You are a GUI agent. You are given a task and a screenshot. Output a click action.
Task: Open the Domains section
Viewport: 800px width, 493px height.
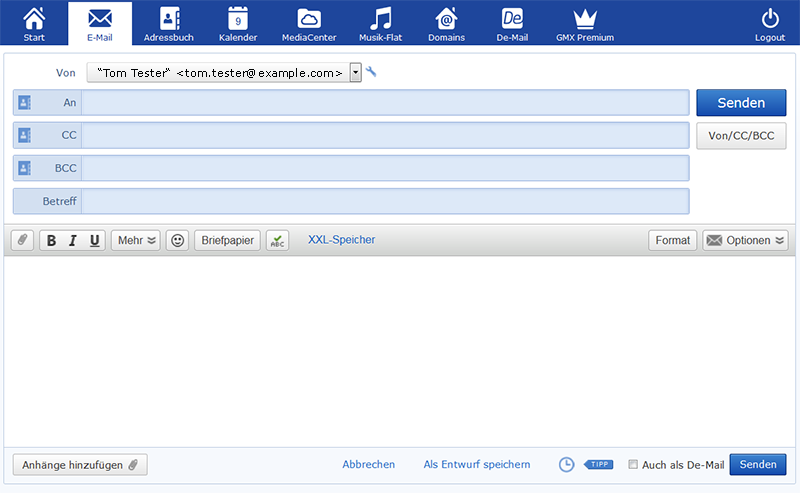tap(446, 24)
